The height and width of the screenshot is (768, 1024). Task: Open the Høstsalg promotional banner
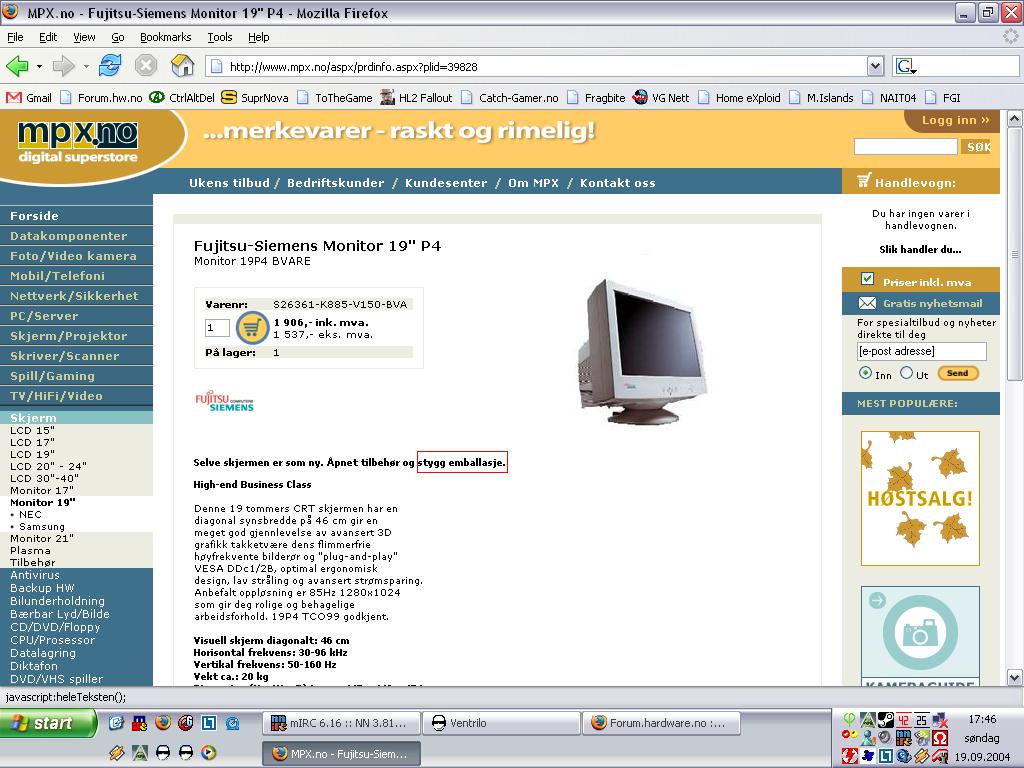pos(920,498)
